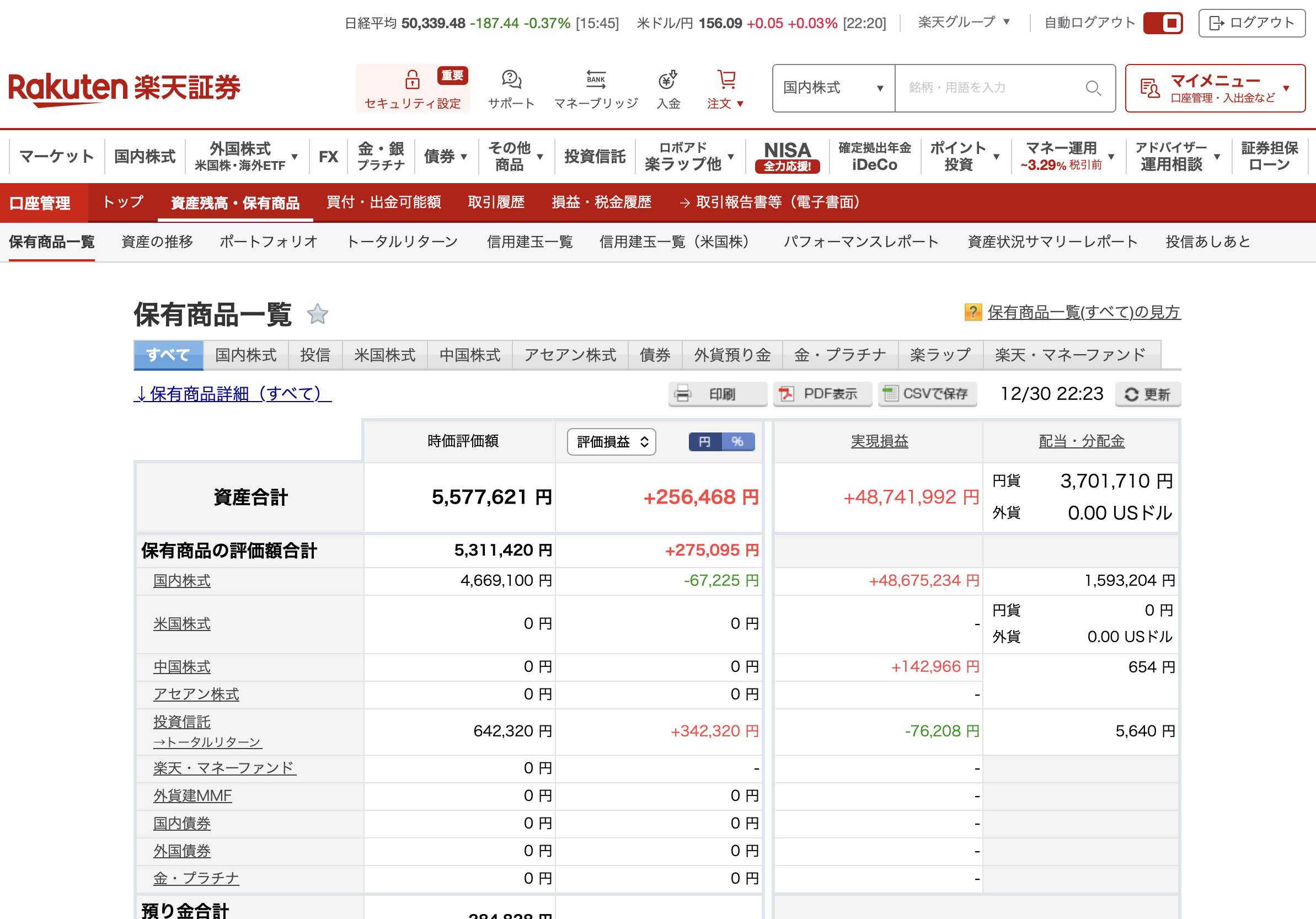This screenshot has width=1316, height=919.
Task: Open the 国内株式 search category dropdown
Action: [833, 88]
